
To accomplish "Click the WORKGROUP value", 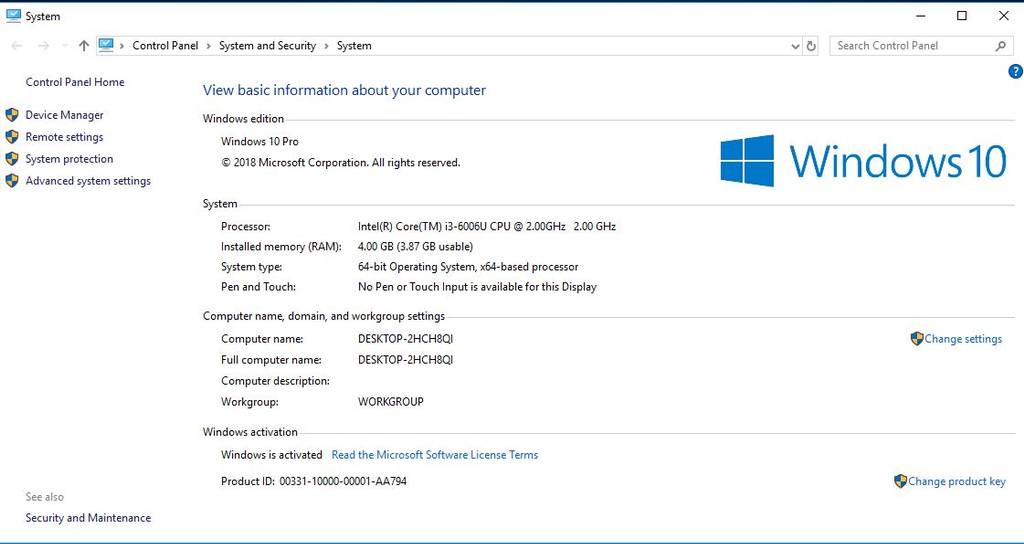I will pyautogui.click(x=391, y=402).
